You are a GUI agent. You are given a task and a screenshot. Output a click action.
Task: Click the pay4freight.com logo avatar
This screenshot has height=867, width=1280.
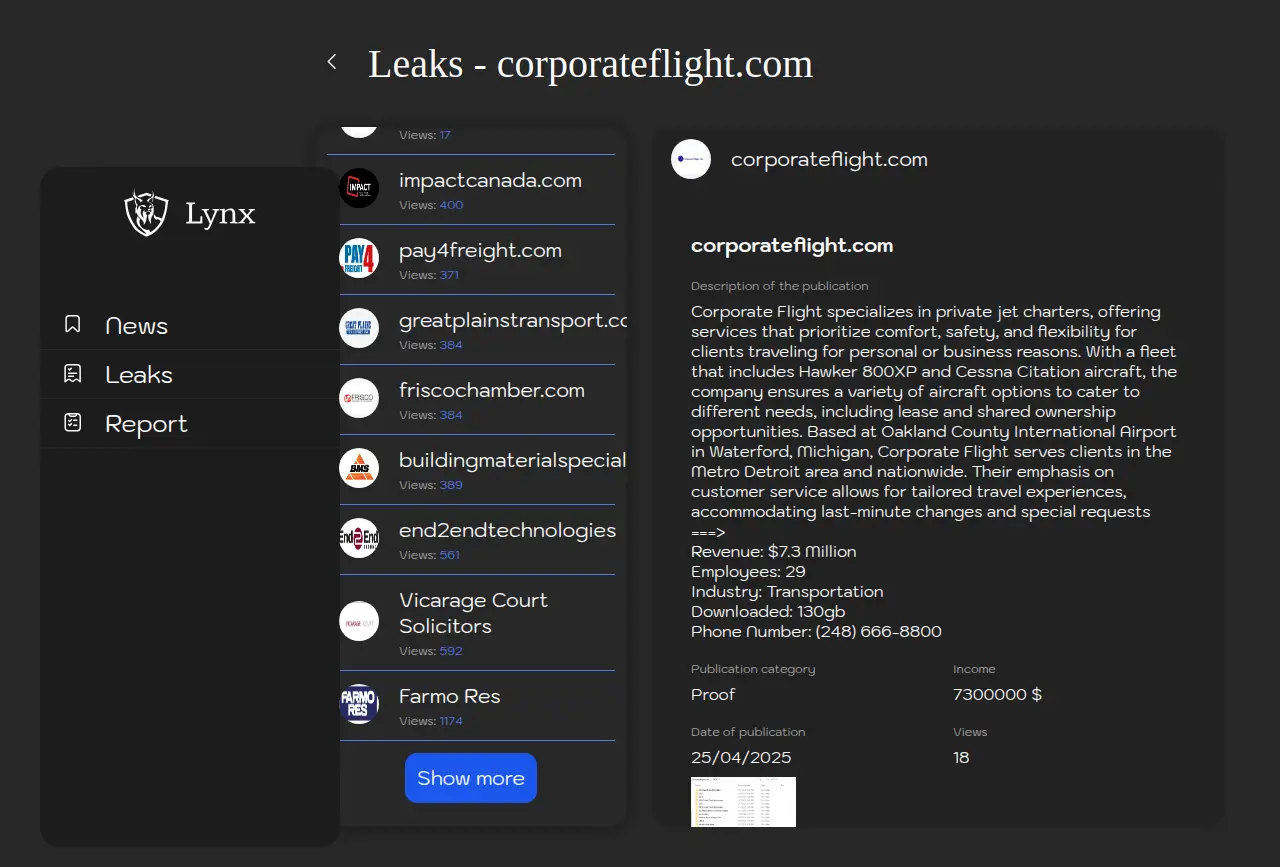click(x=359, y=258)
